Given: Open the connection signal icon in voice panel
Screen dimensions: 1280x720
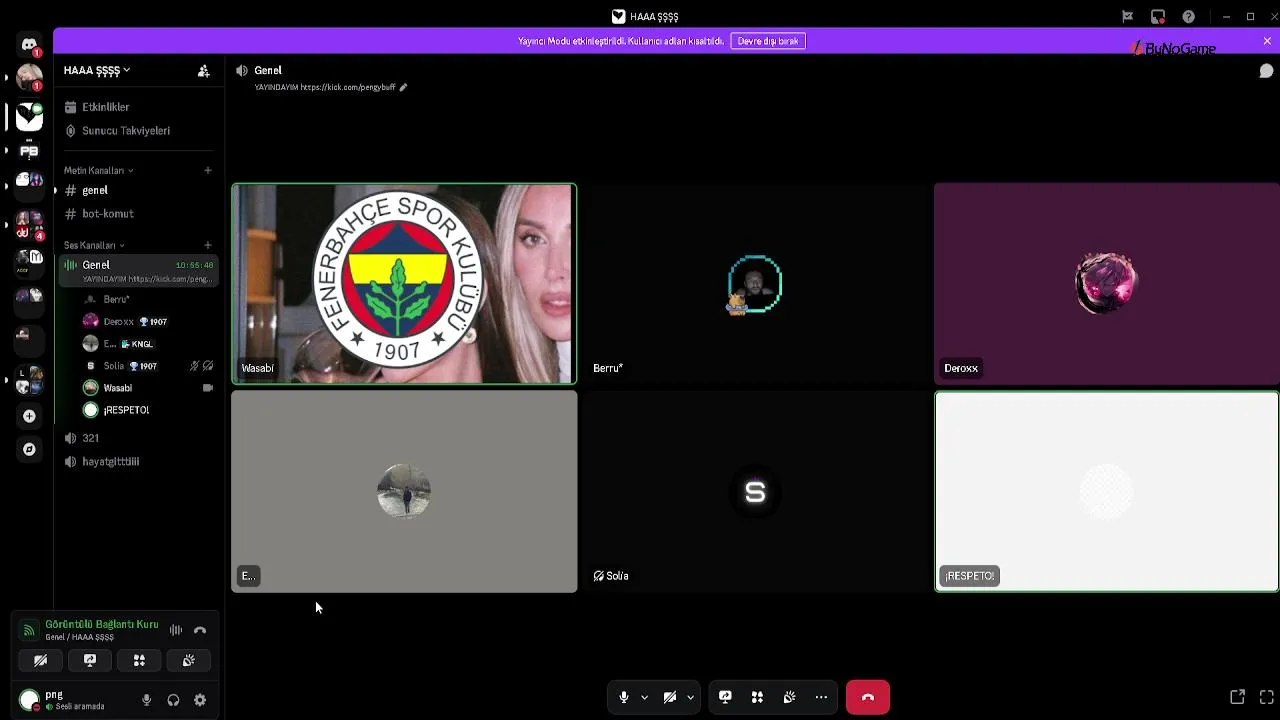Looking at the screenshot, I should click(29, 630).
